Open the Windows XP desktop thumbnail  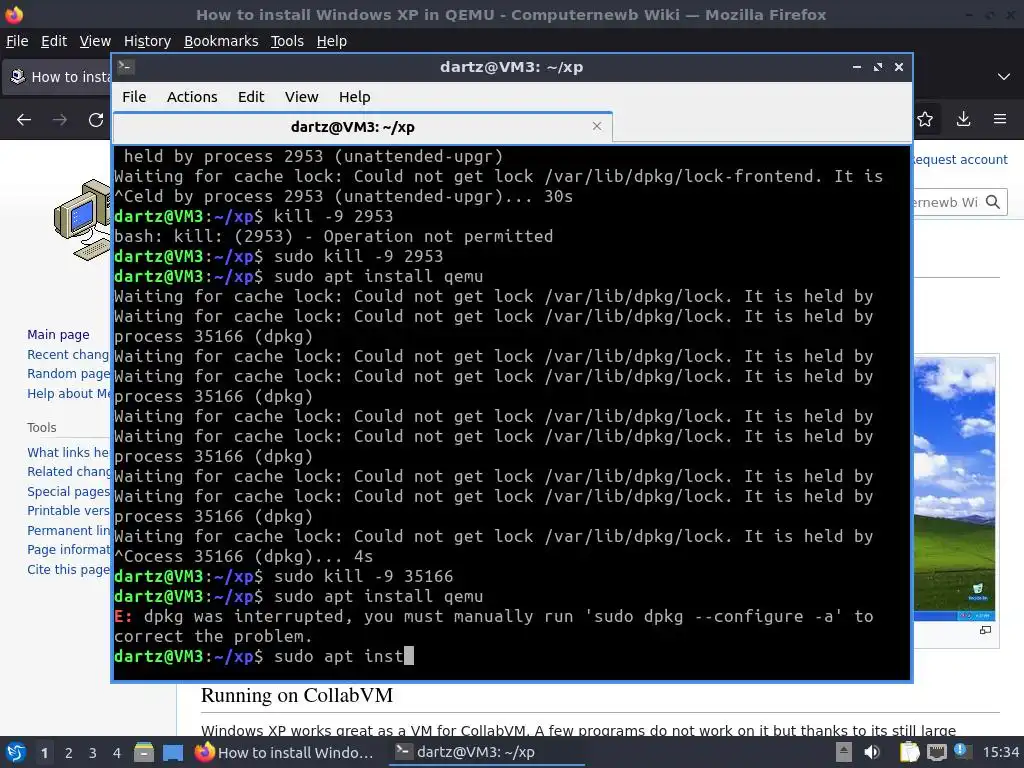click(x=954, y=488)
